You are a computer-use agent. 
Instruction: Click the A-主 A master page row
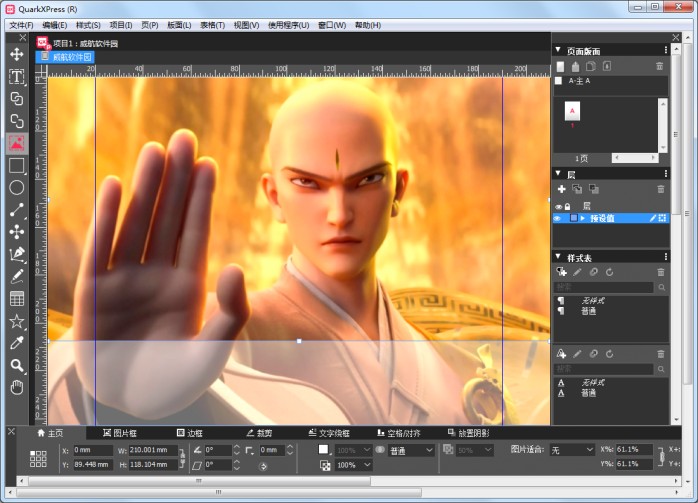(x=610, y=81)
